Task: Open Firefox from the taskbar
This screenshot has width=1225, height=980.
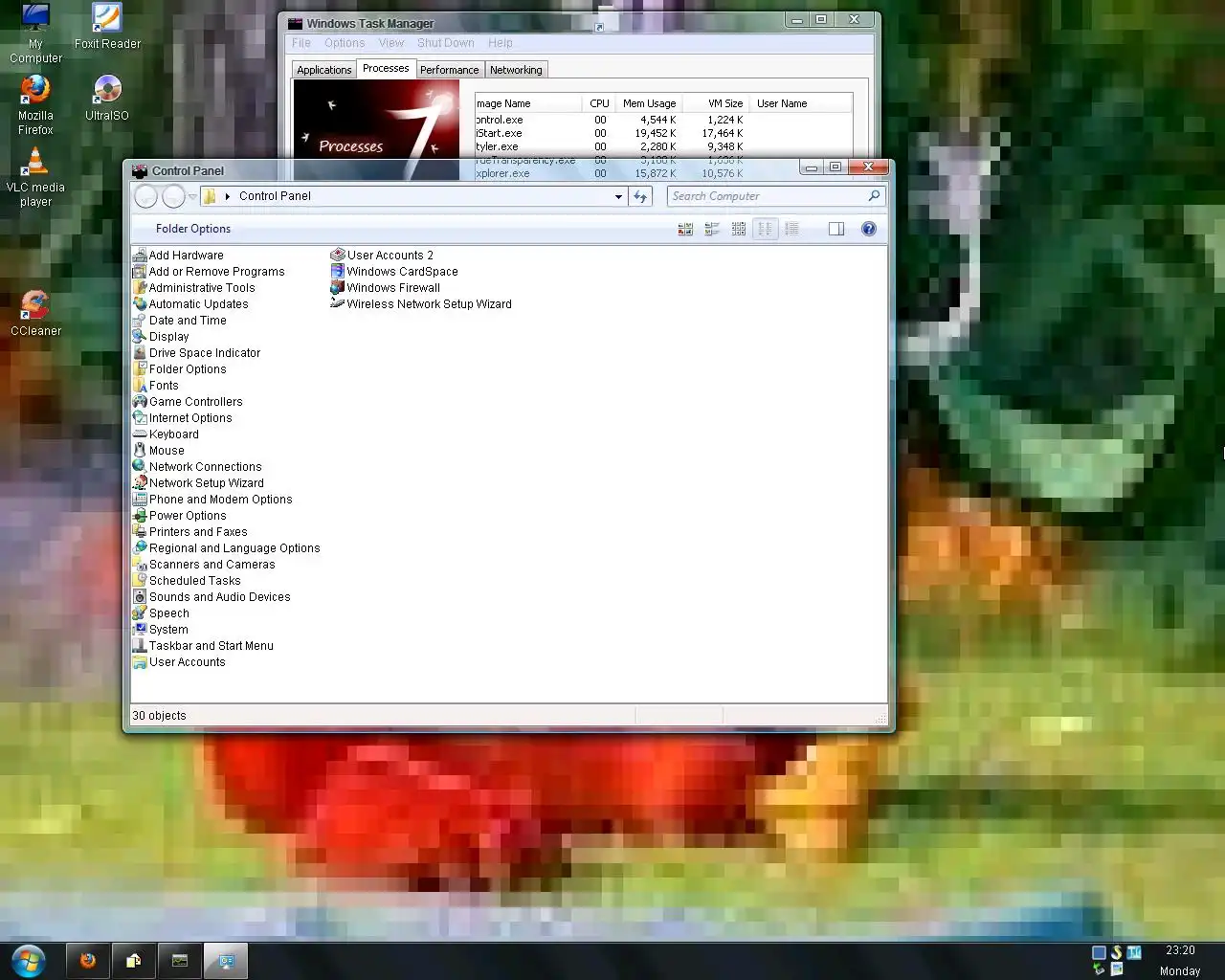Action: [88, 961]
